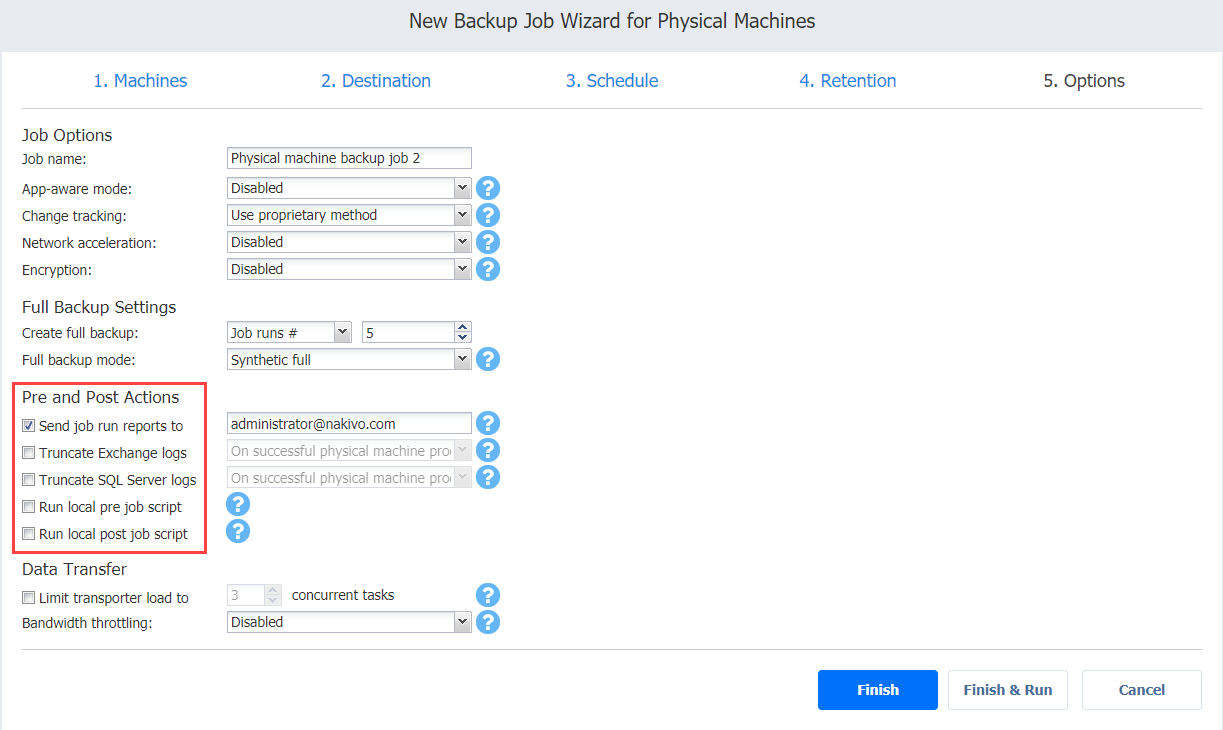Open help icon for Change tracking
This screenshot has height=730, width=1223.
tap(487, 215)
